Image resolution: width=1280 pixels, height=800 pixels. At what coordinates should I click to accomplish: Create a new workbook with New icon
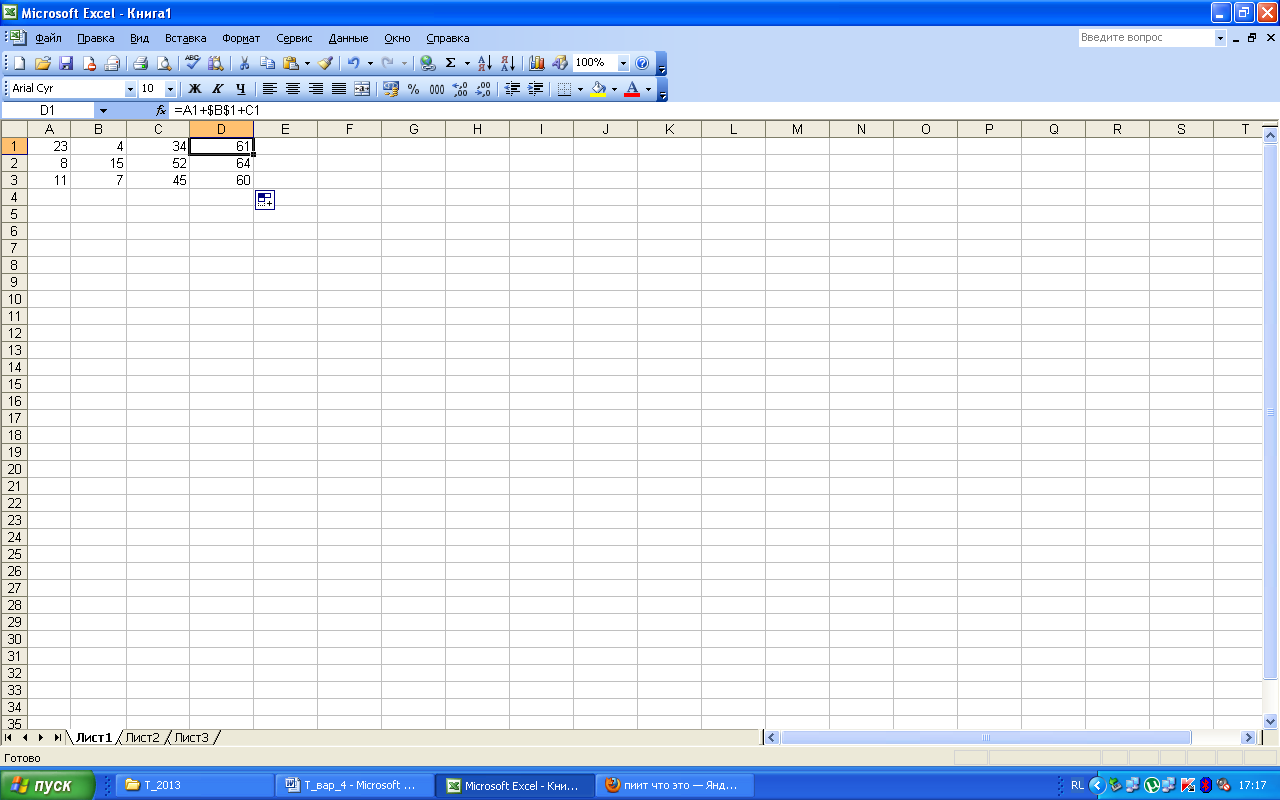(19, 63)
